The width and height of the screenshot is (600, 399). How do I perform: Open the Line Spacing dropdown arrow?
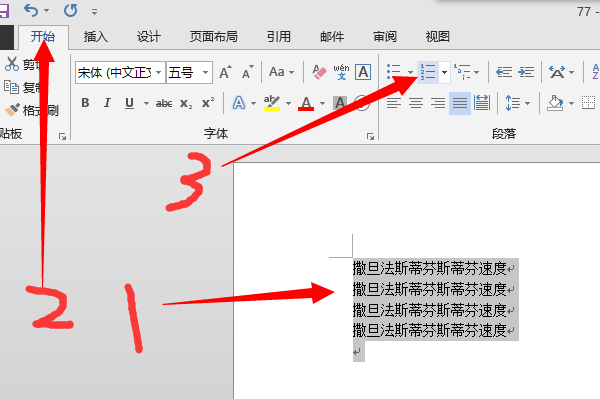(527, 103)
